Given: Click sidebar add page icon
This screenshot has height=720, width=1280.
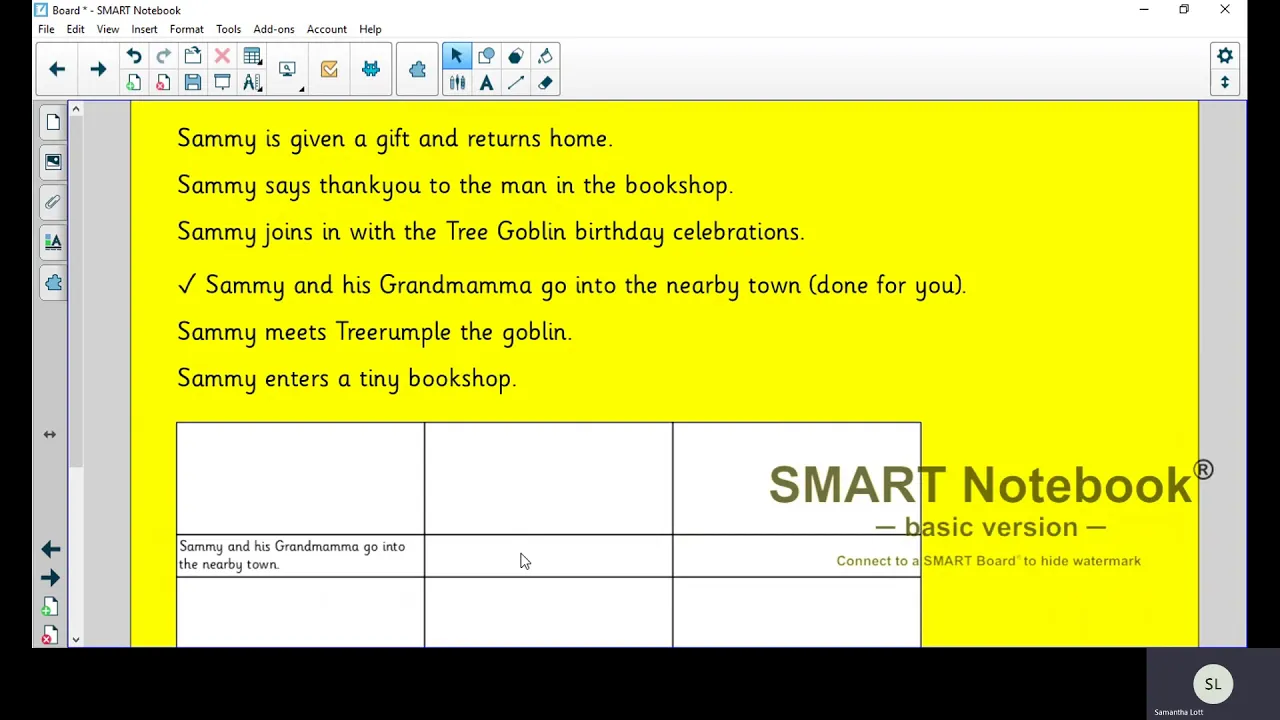Looking at the screenshot, I should click(x=50, y=608).
